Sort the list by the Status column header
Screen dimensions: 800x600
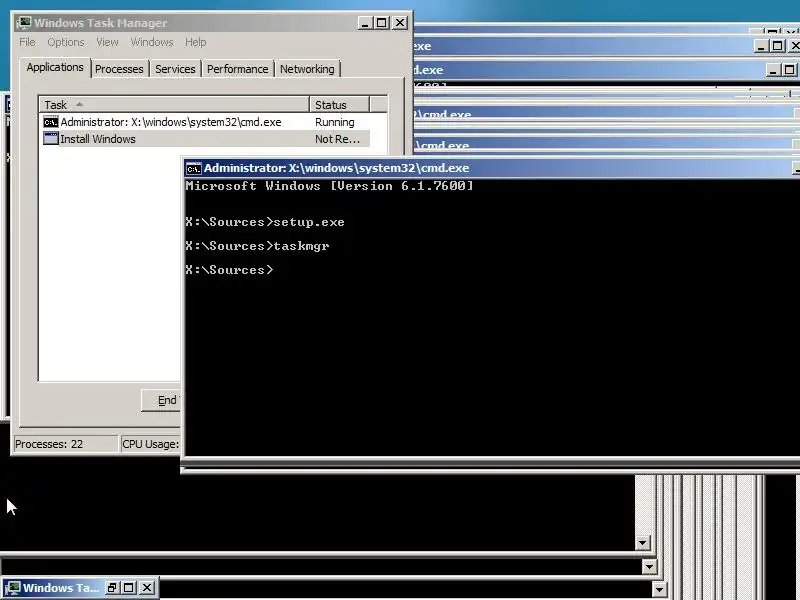[x=339, y=105]
